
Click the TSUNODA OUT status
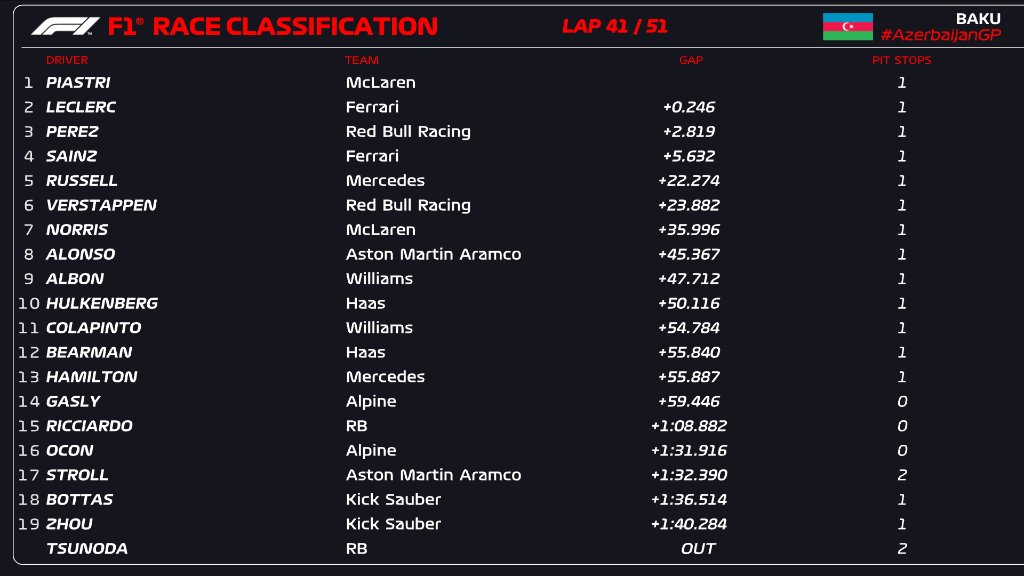(x=697, y=549)
